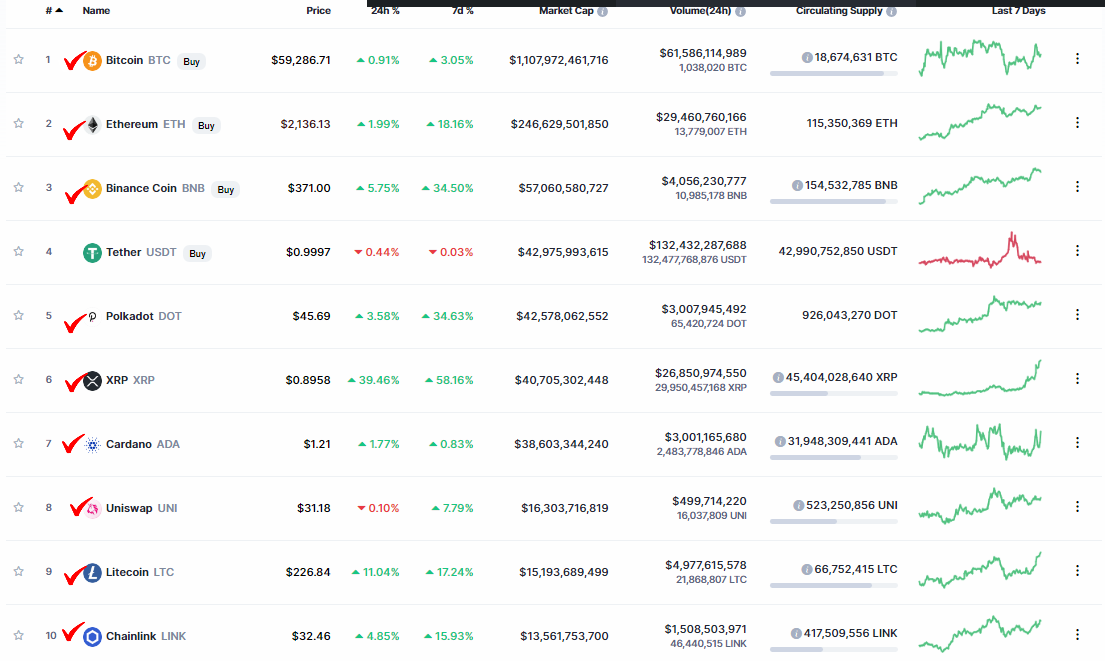Viewport: 1105px width, 661px height.
Task: Sort by Price column header
Action: click(319, 11)
